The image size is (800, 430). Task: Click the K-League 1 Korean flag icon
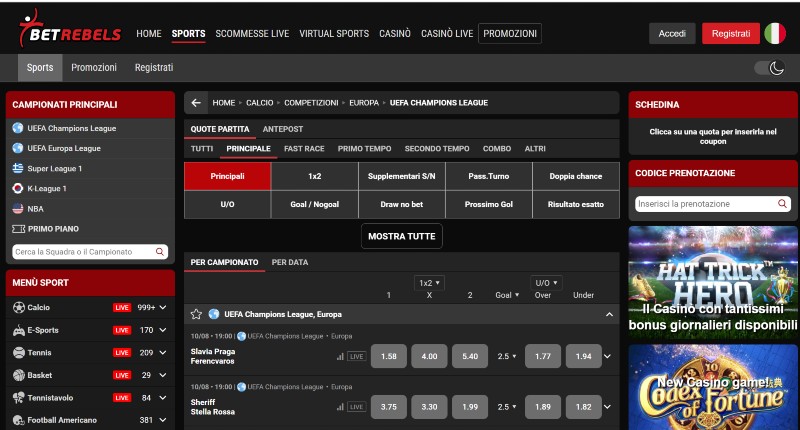click(18, 188)
